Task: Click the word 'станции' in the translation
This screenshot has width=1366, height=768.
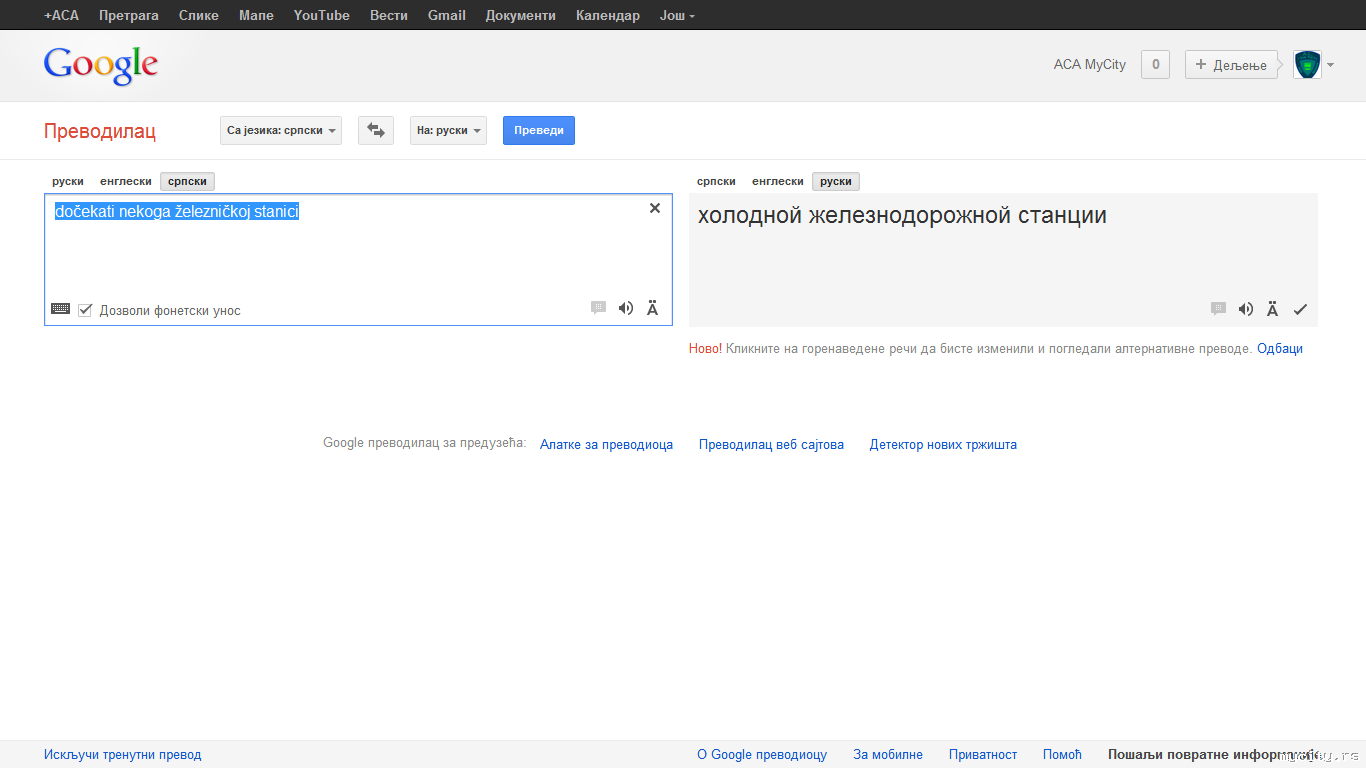Action: pyautogui.click(x=1063, y=215)
